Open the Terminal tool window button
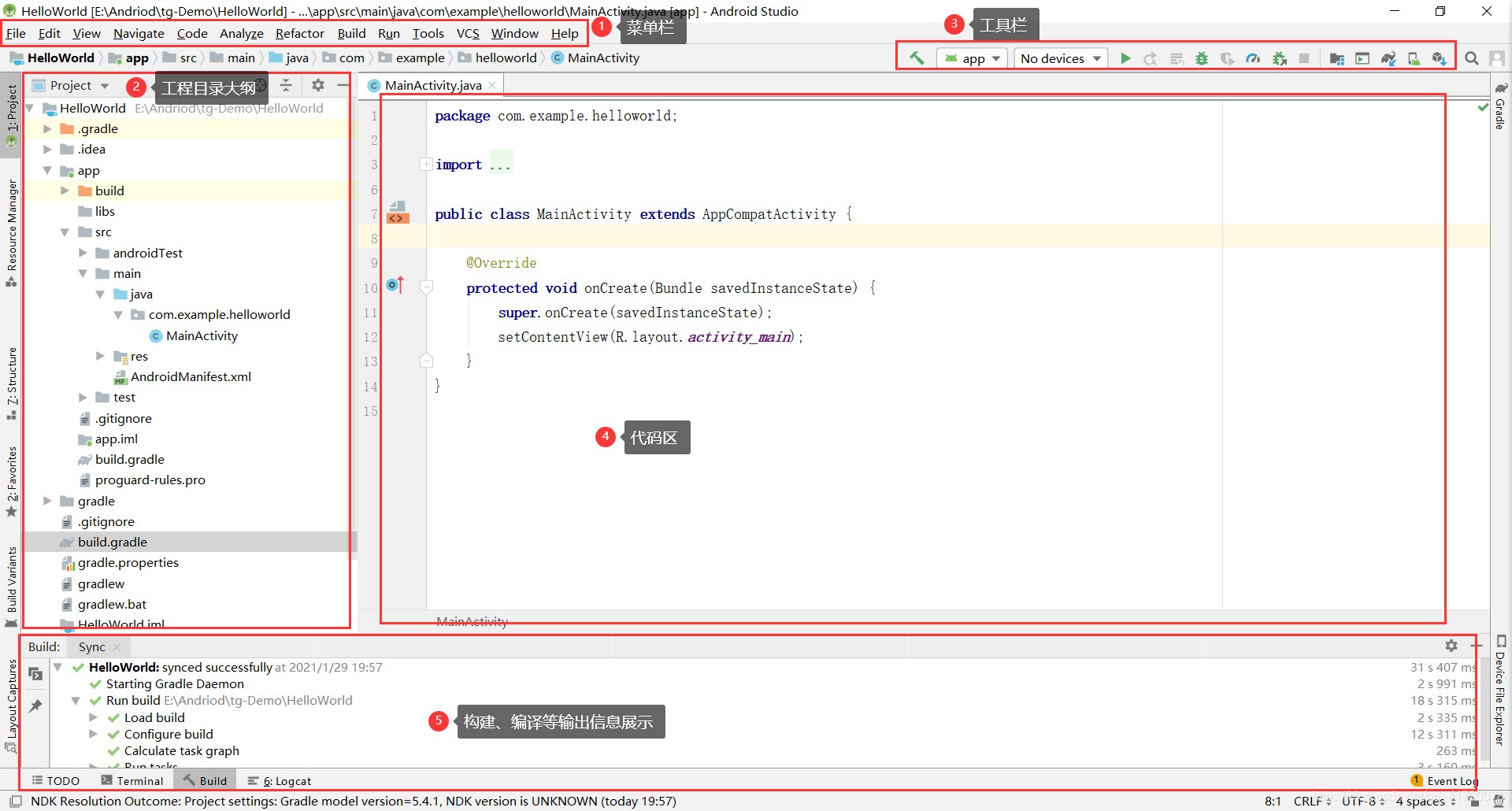Image resolution: width=1512 pixels, height=811 pixels. (x=132, y=780)
